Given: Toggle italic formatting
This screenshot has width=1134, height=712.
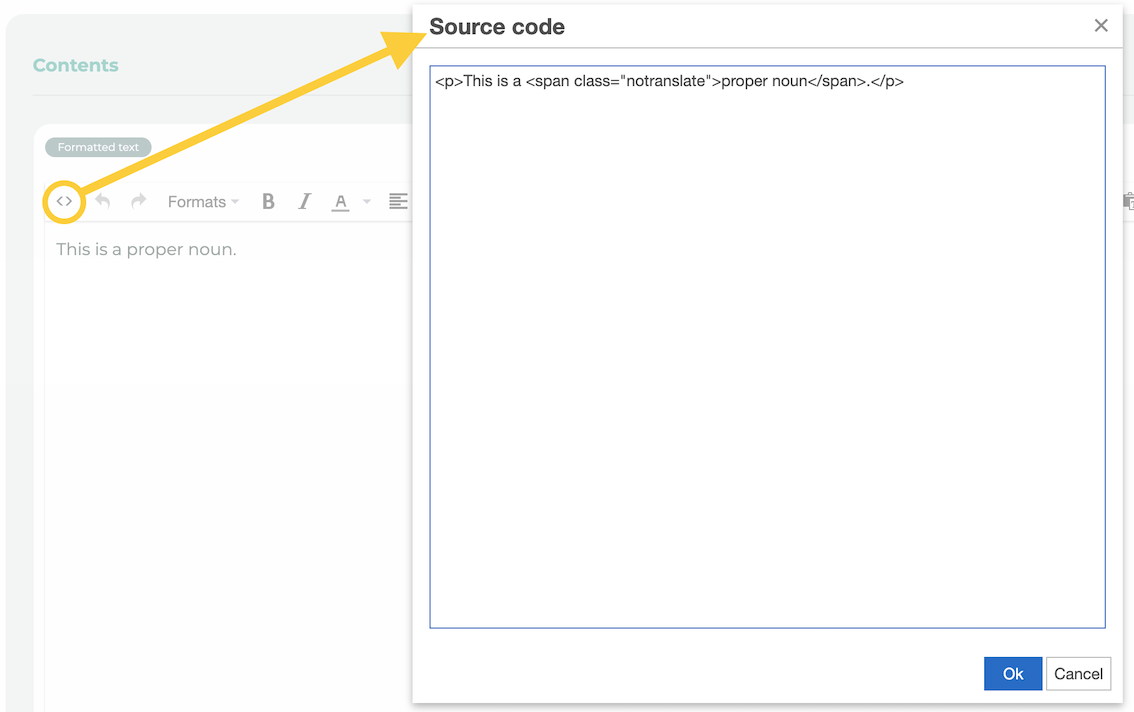Looking at the screenshot, I should point(305,202).
